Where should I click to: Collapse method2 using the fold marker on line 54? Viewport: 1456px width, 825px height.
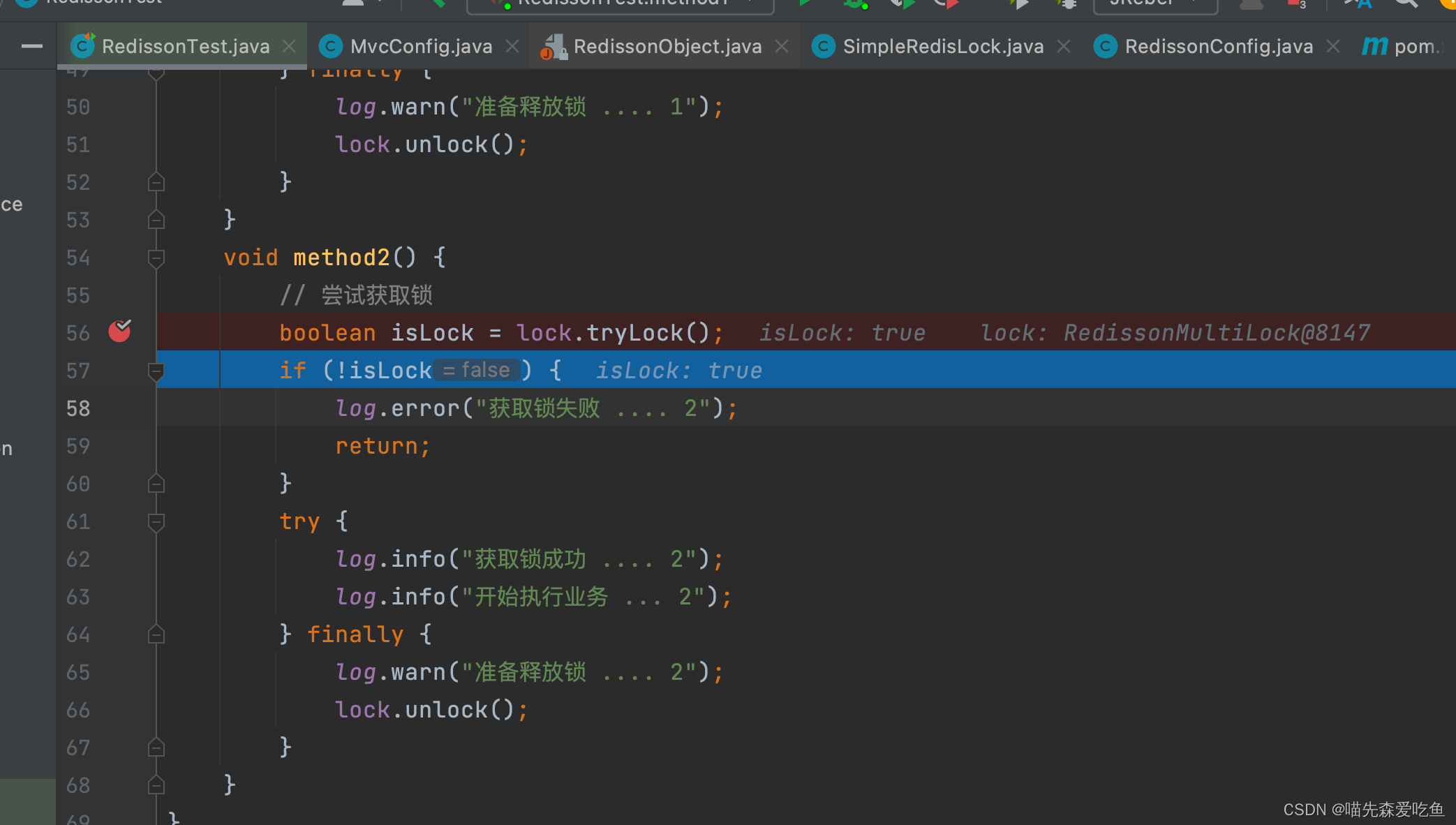pyautogui.click(x=156, y=258)
